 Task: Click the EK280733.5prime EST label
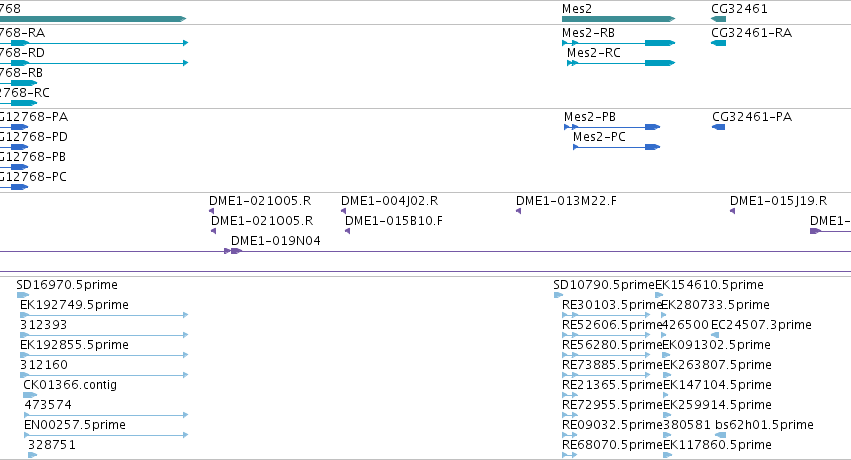coord(715,305)
